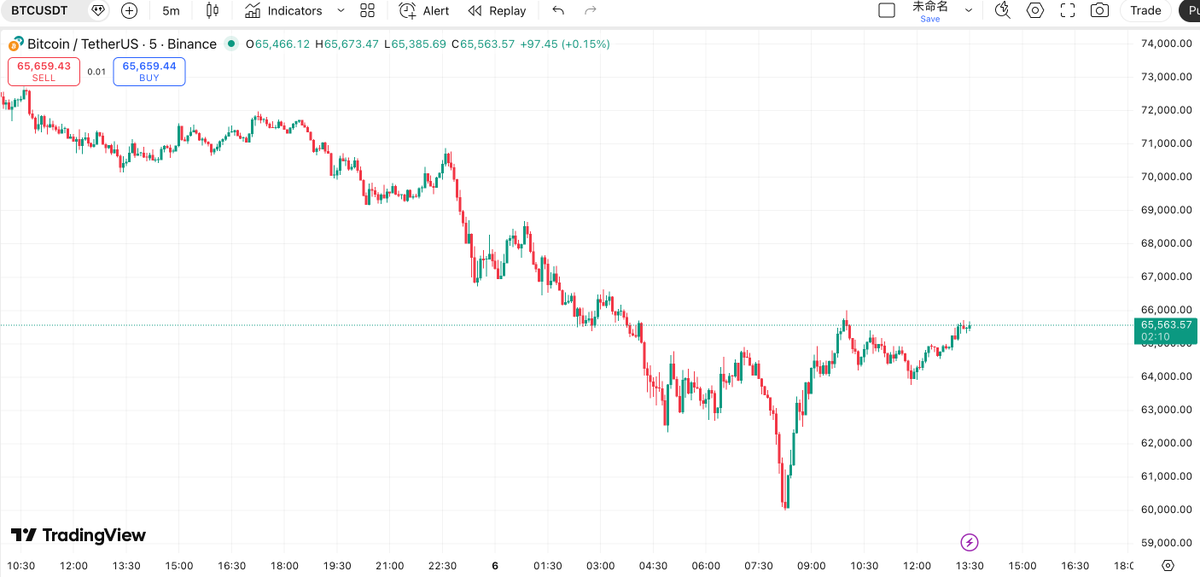
Task: Click the compare or add symbol plus icon
Action: point(129,11)
